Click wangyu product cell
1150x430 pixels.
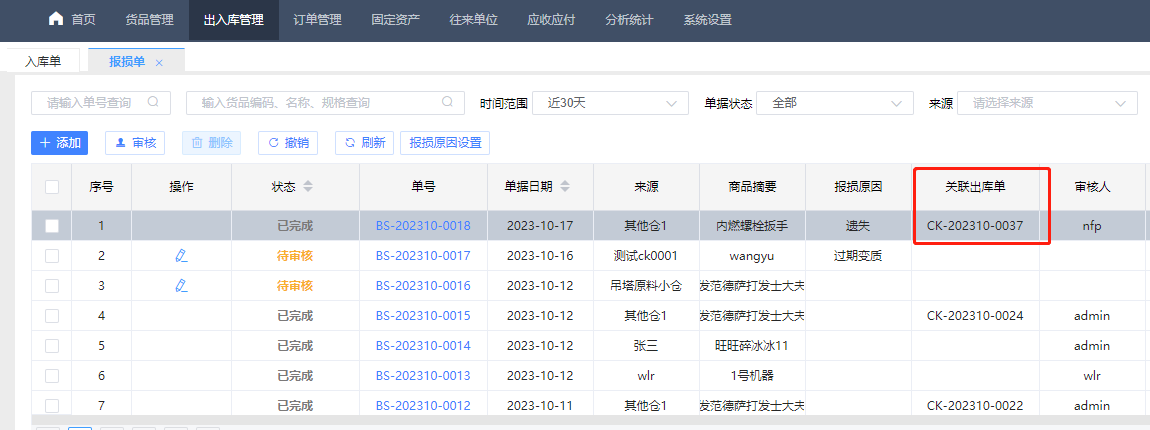pos(752,256)
